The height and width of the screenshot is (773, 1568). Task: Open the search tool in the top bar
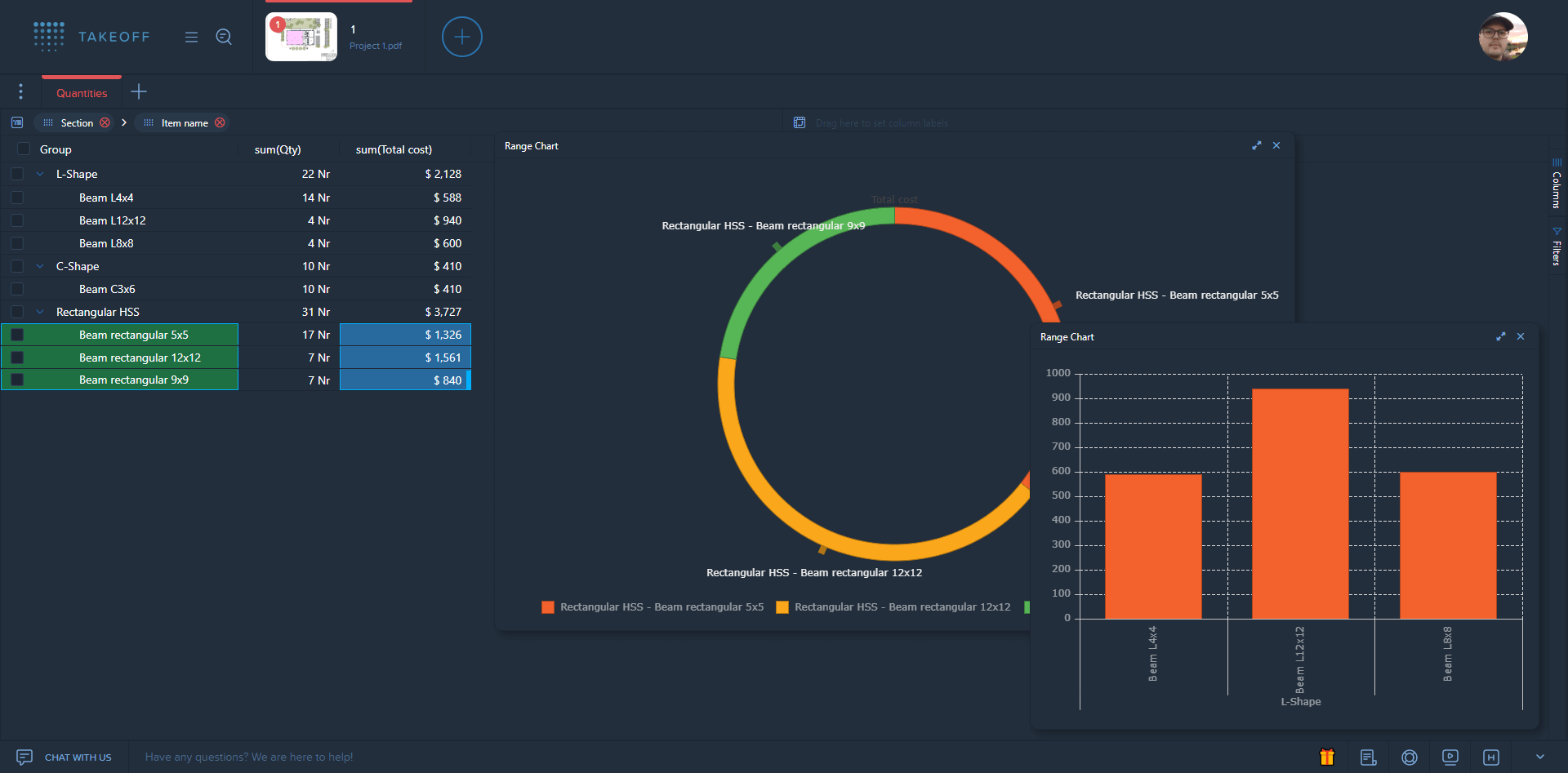point(223,37)
